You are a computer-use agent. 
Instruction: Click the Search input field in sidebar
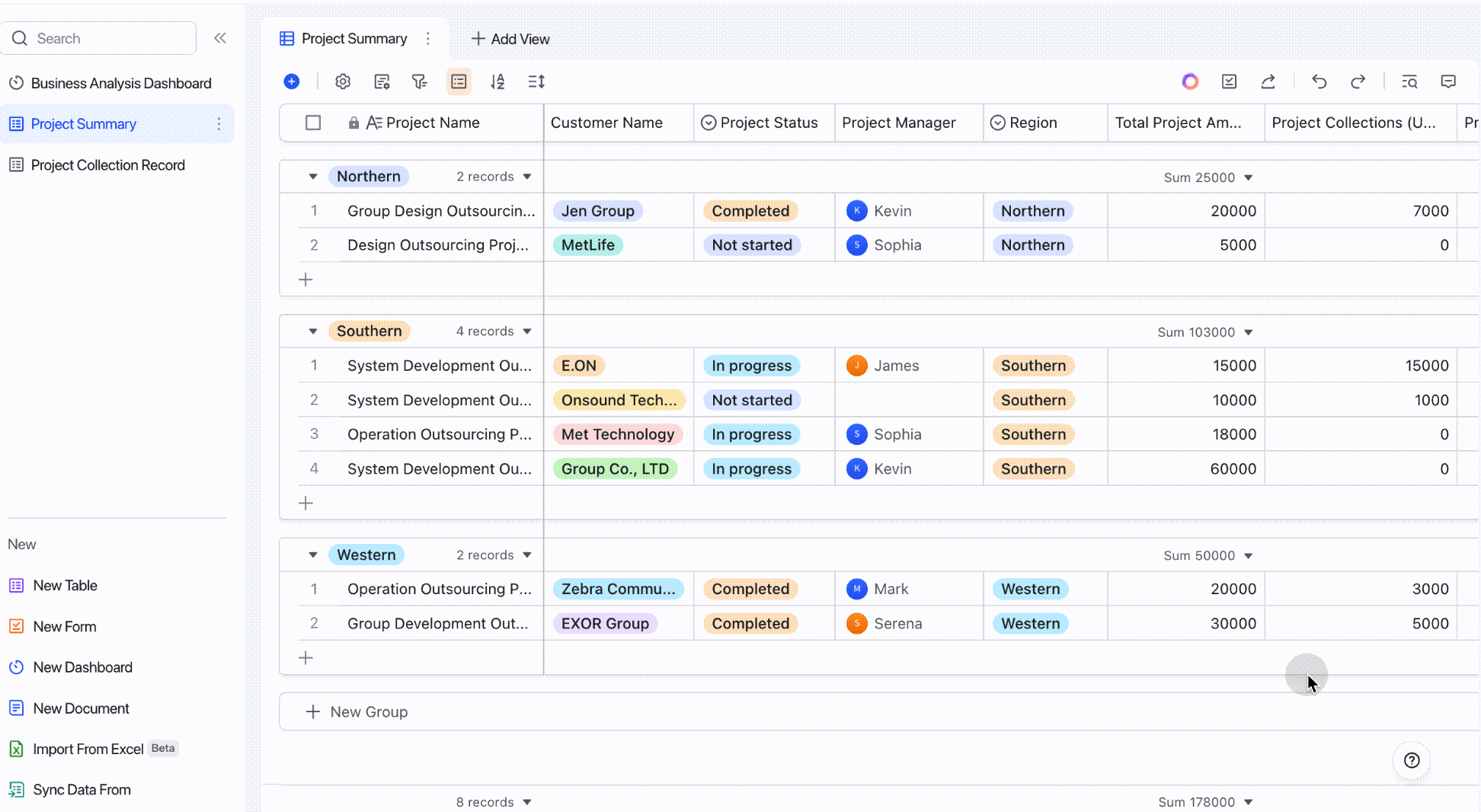point(98,38)
